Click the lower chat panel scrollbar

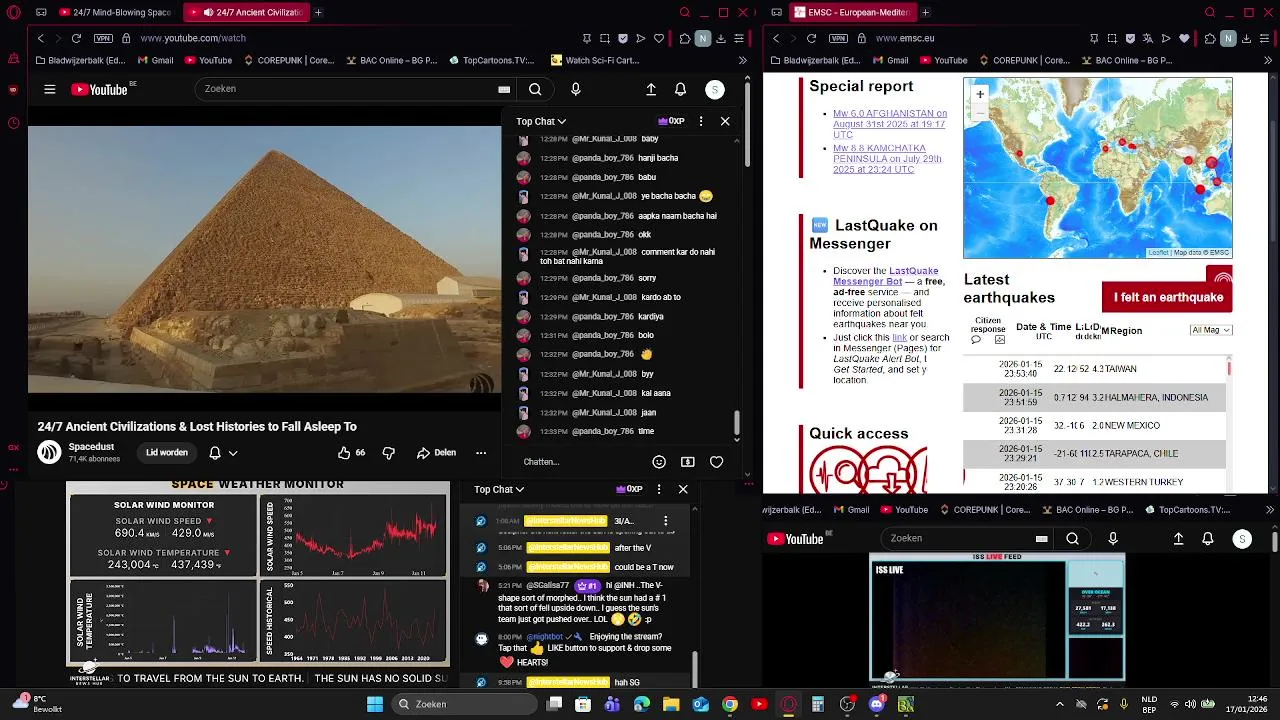[694, 670]
